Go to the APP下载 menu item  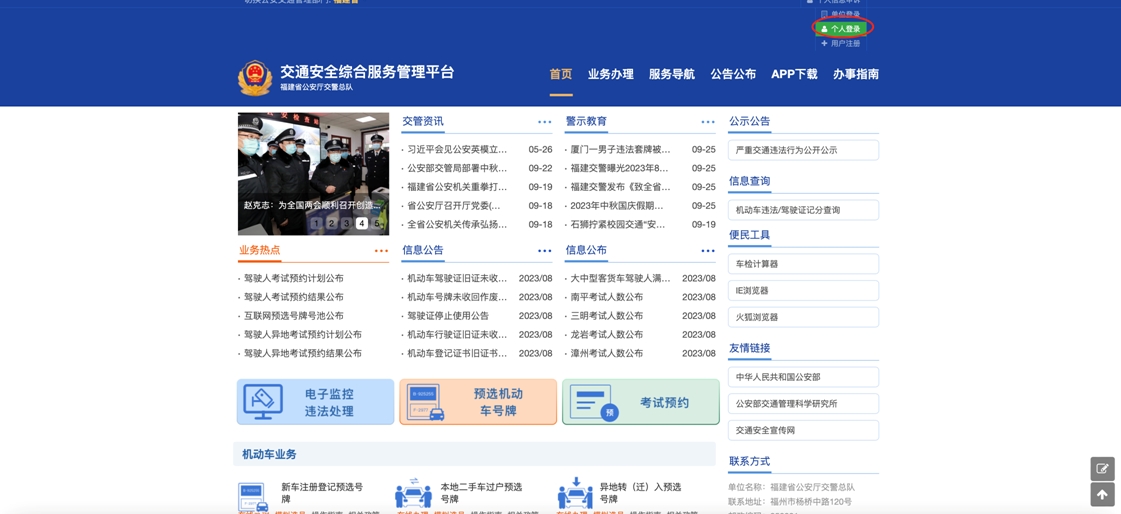click(x=794, y=74)
